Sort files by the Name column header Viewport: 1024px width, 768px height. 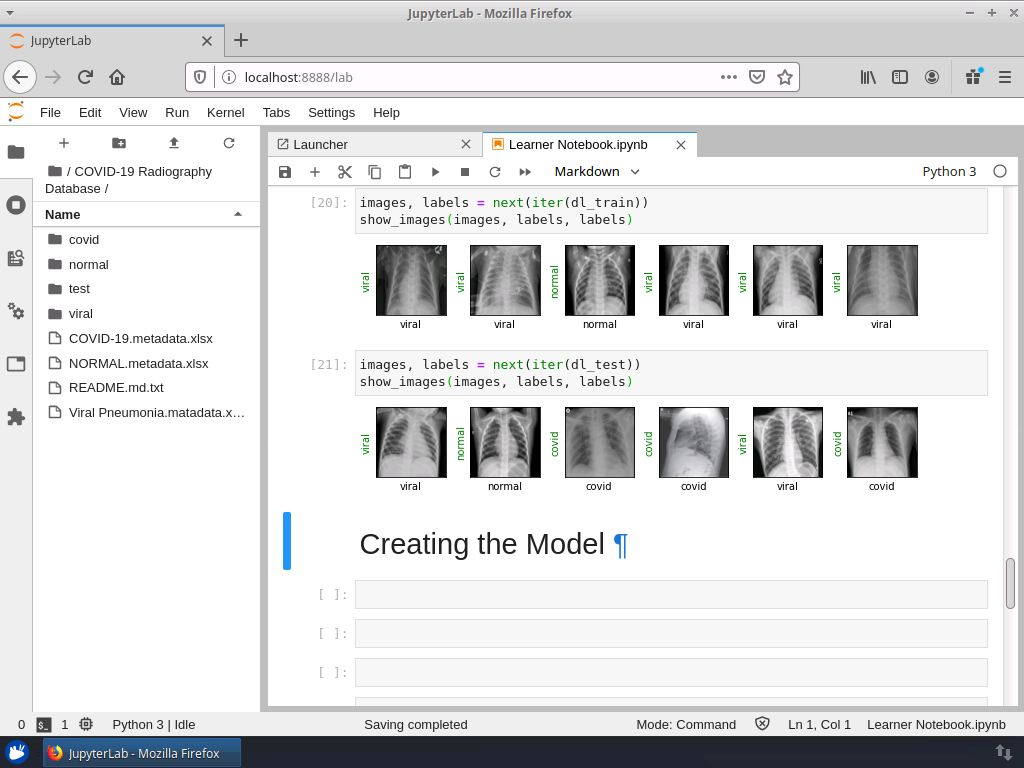point(146,214)
